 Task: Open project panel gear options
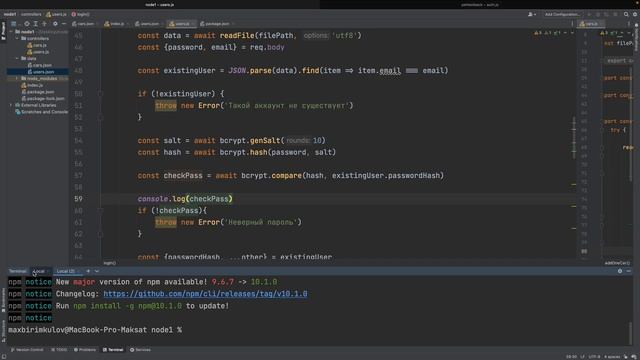55,24
